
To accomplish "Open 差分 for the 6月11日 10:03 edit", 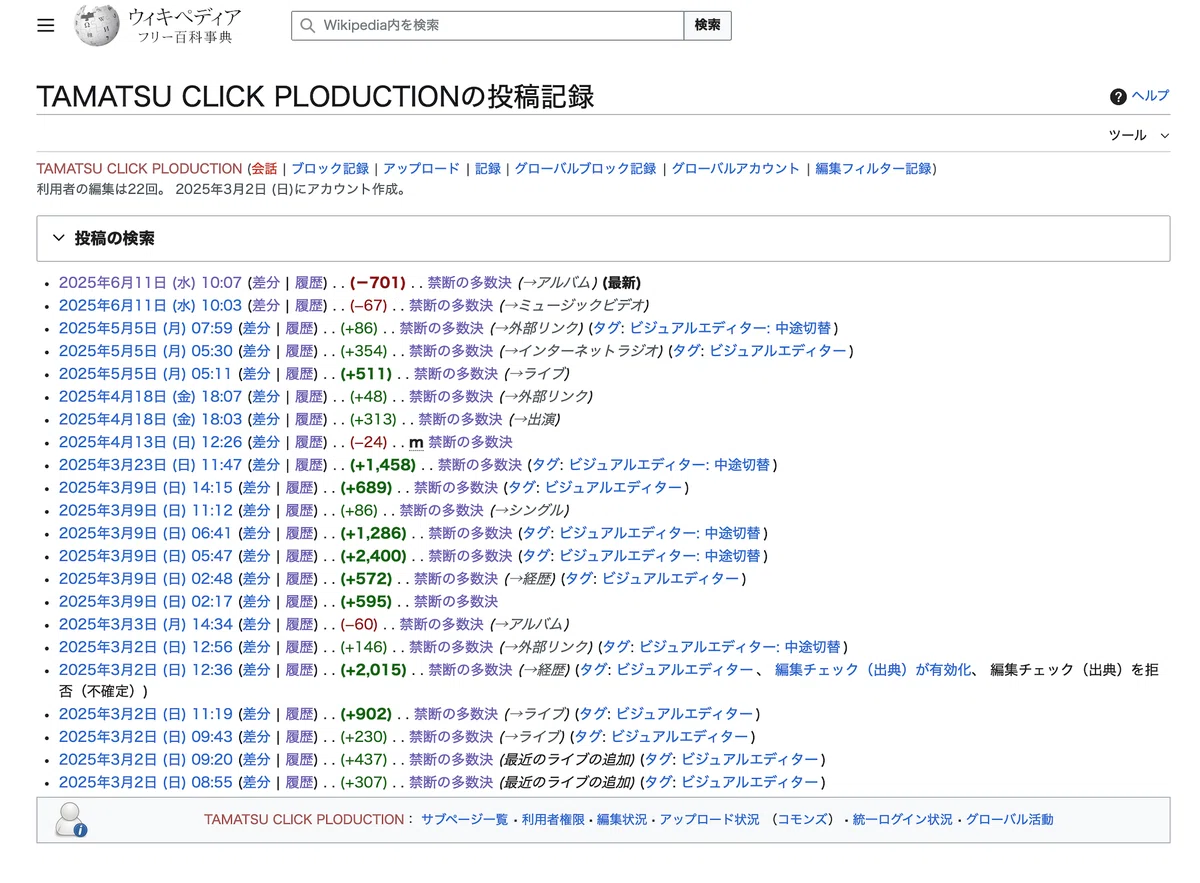I will 266,306.
